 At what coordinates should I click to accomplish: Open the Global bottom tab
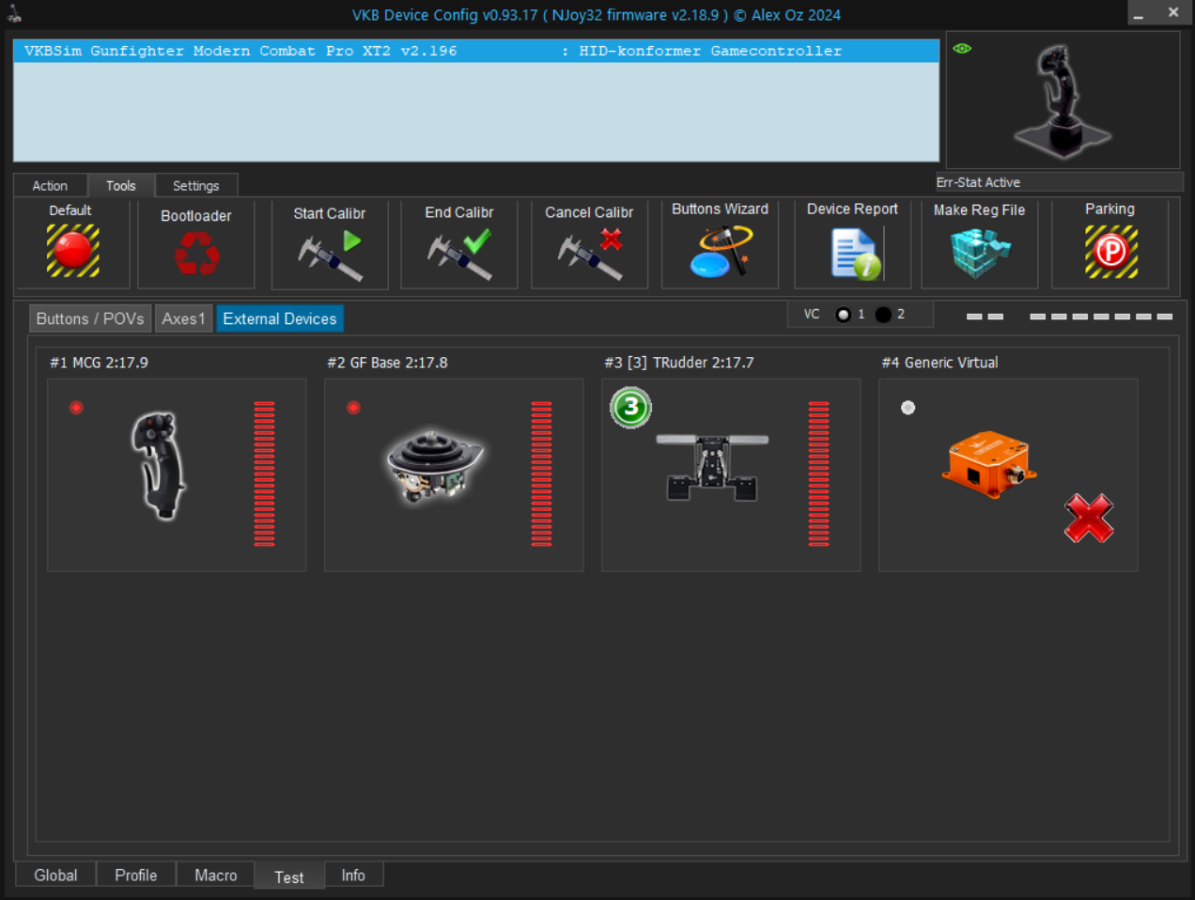tap(56, 875)
